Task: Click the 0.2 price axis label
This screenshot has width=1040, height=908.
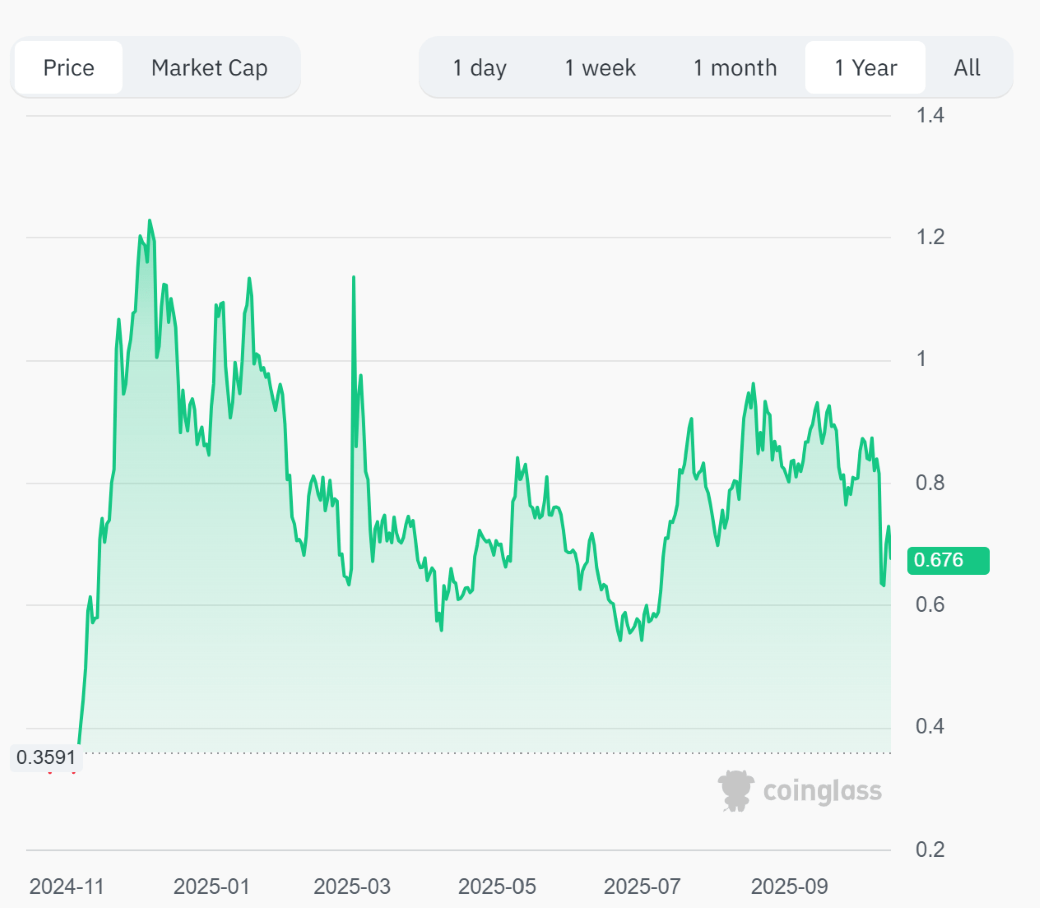Action: click(x=930, y=850)
